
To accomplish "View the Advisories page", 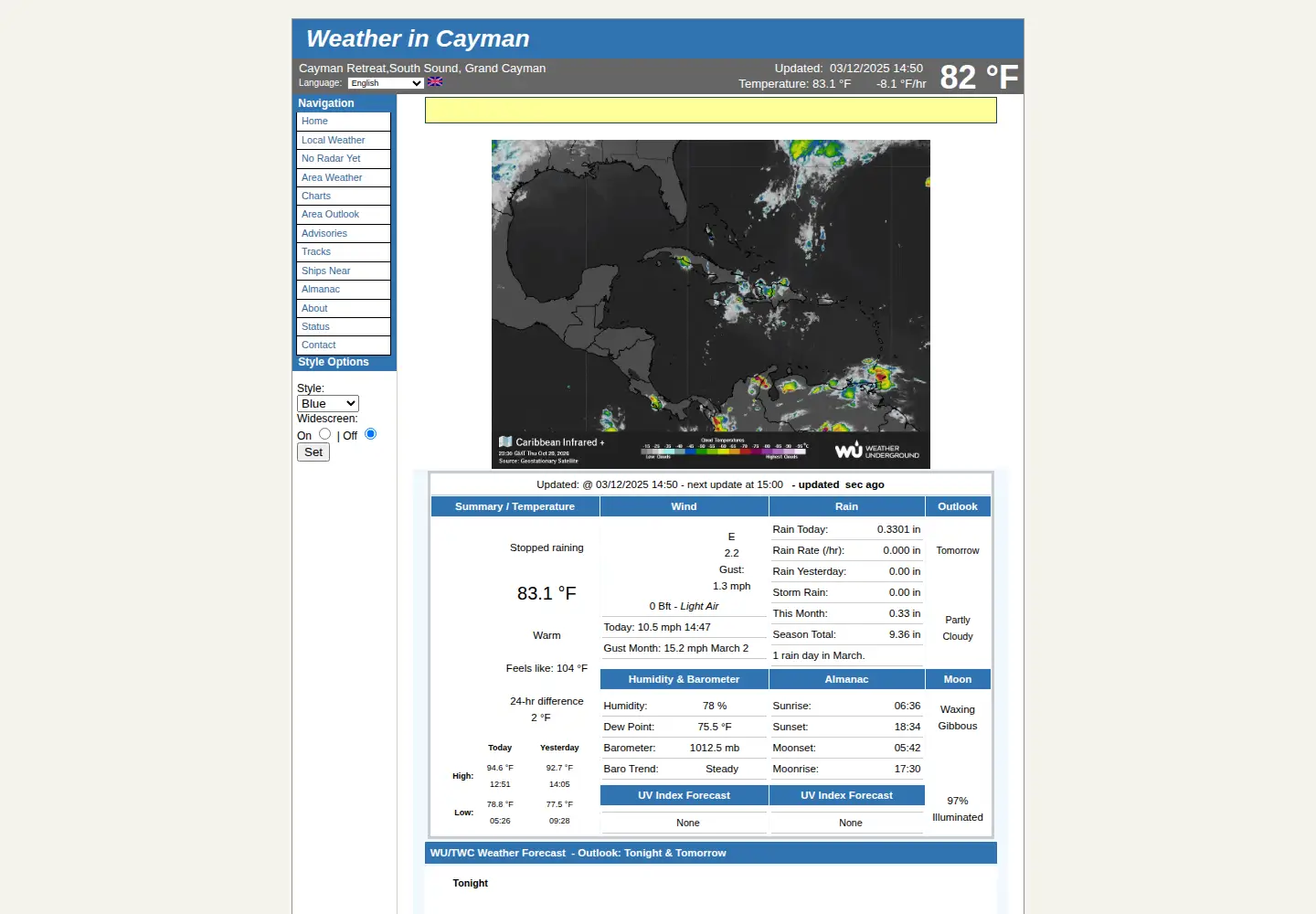I will (344, 233).
